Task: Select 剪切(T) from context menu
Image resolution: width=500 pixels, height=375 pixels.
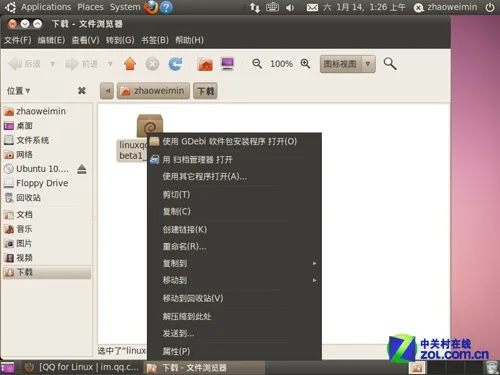Action: [234, 194]
